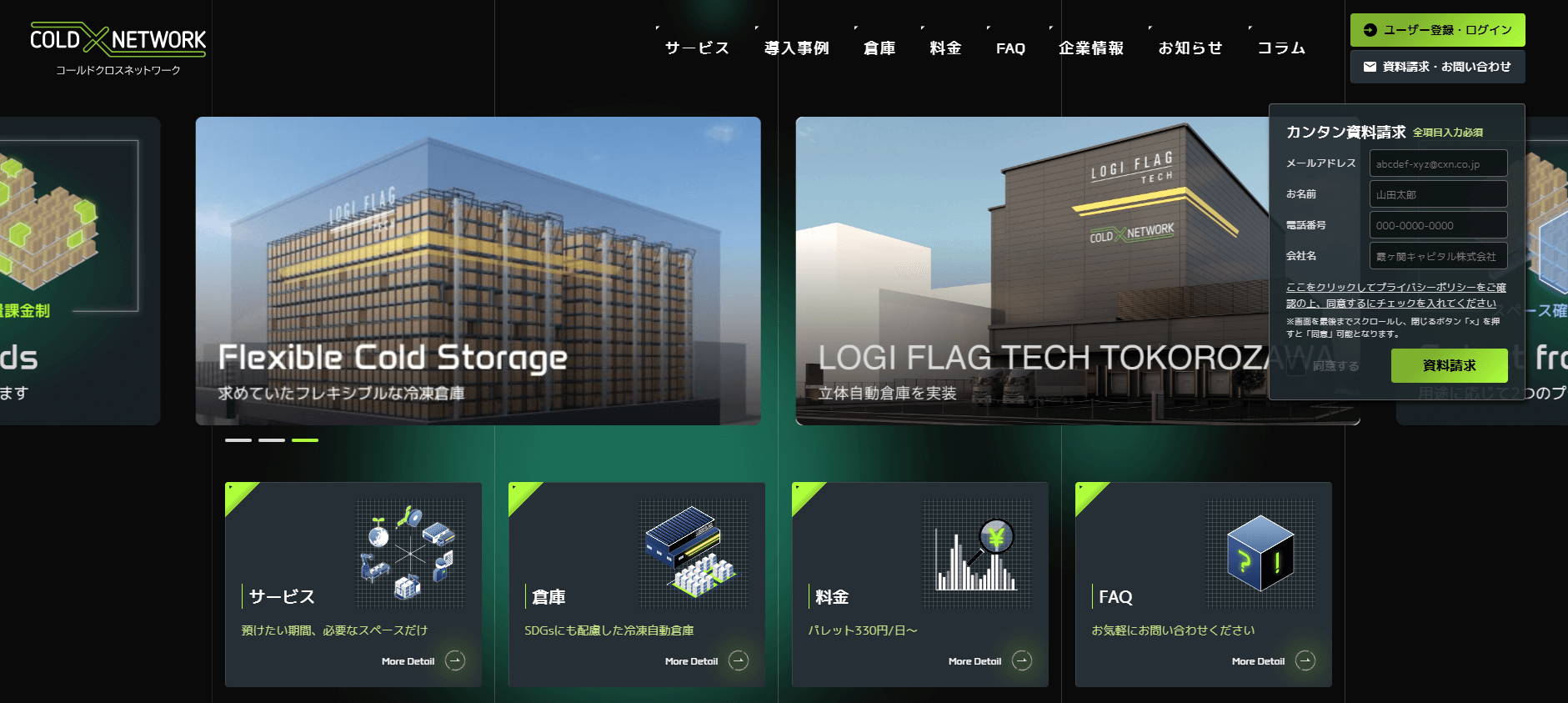
Task: Click the ユーザー登録・ログイン button
Action: pyautogui.click(x=1437, y=30)
